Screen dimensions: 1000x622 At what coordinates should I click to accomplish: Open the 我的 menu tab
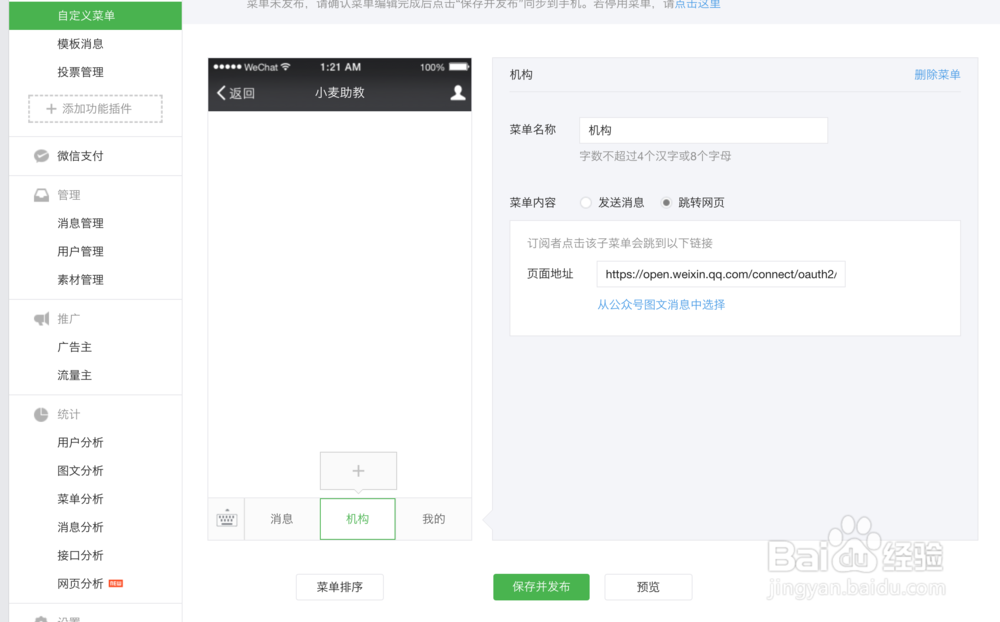point(434,518)
